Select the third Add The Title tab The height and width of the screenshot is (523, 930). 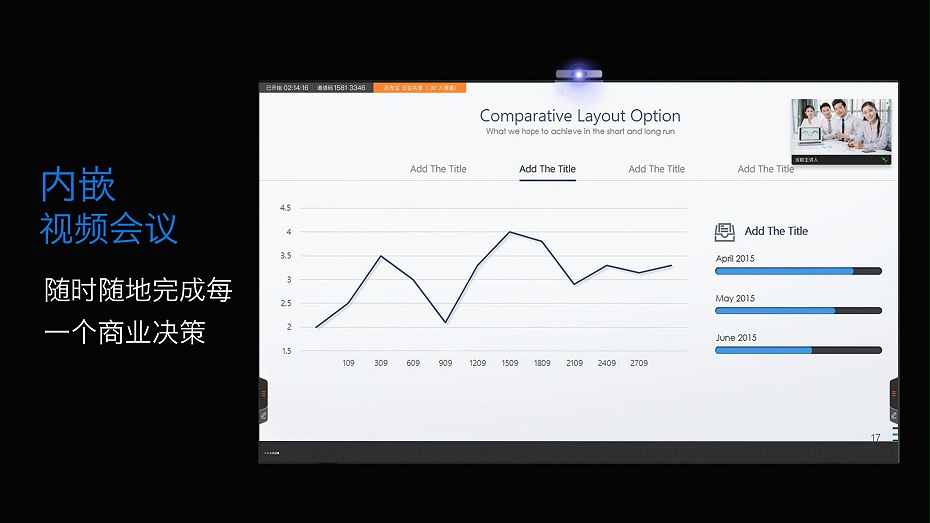[657, 169]
